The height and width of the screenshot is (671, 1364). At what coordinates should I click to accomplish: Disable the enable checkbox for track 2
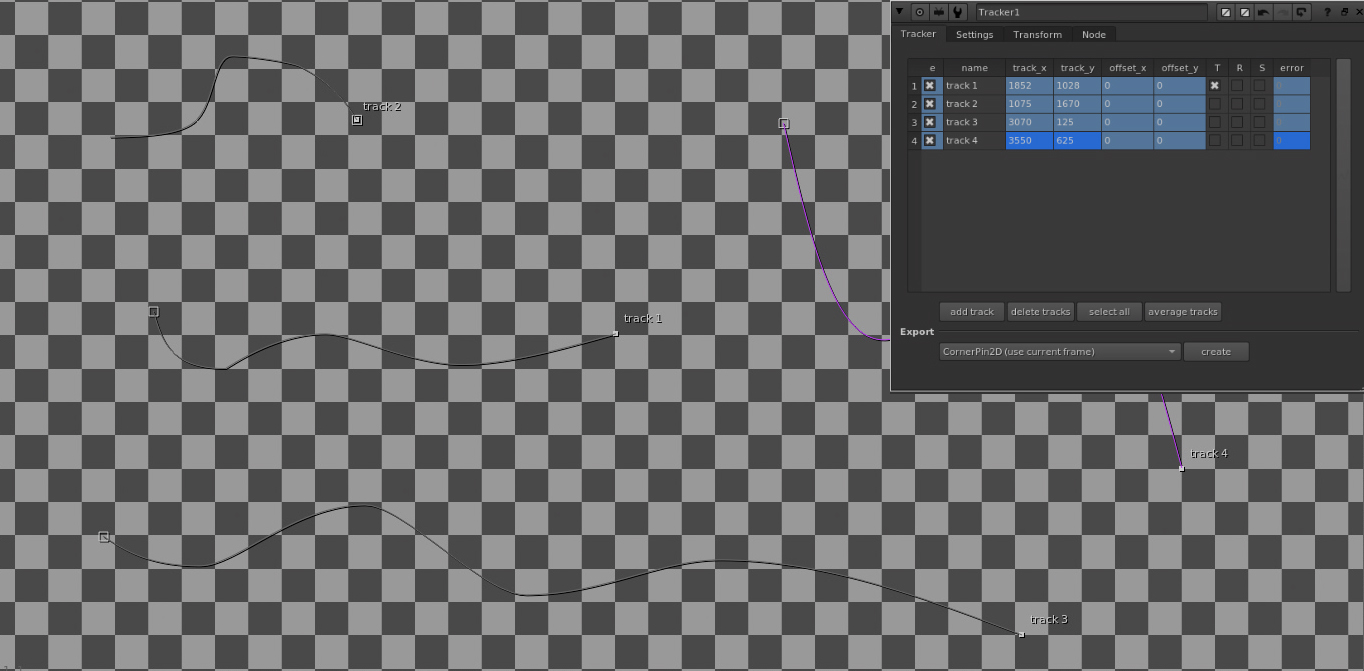click(930, 104)
